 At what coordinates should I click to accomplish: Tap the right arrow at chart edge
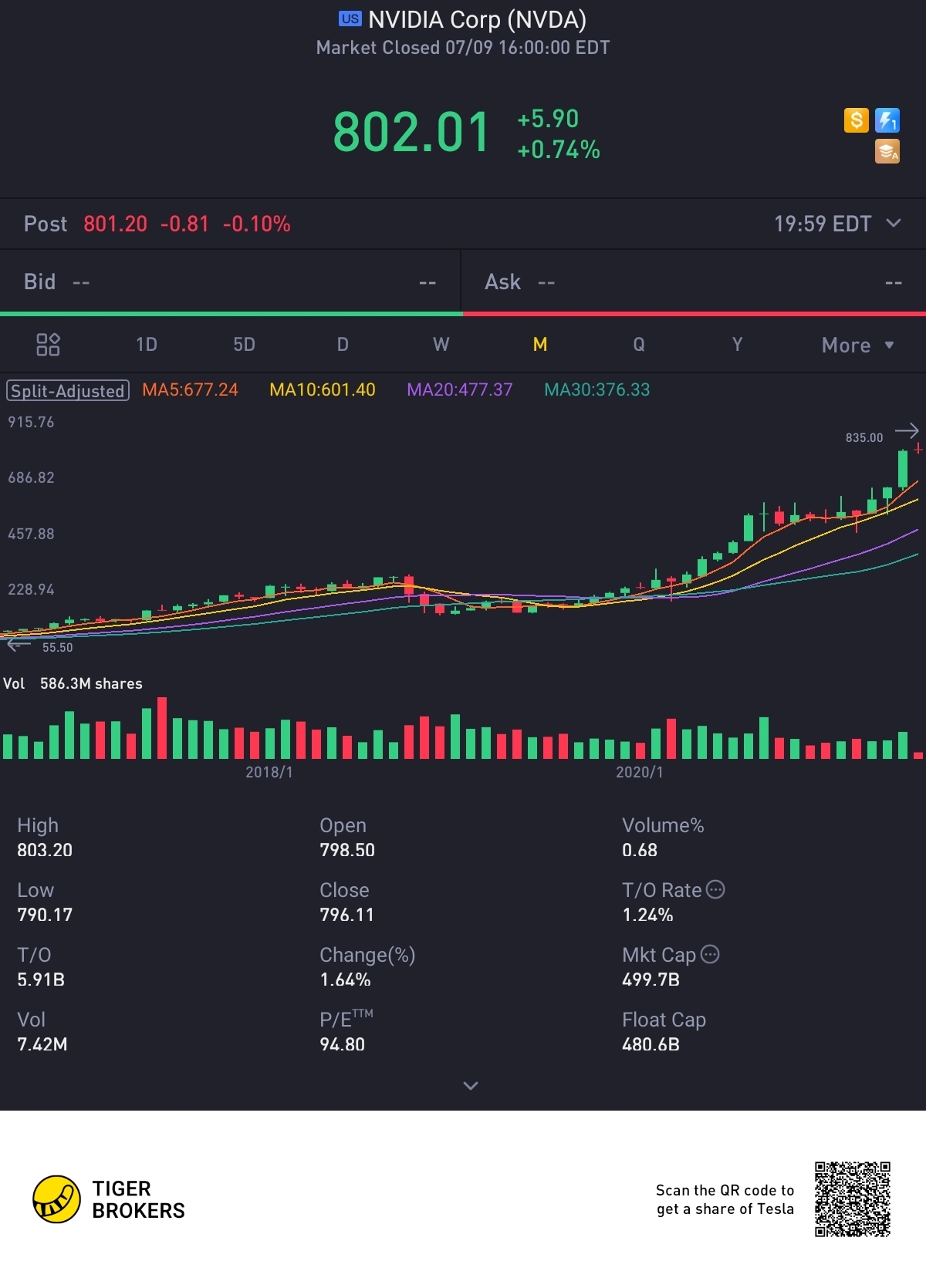tap(907, 430)
